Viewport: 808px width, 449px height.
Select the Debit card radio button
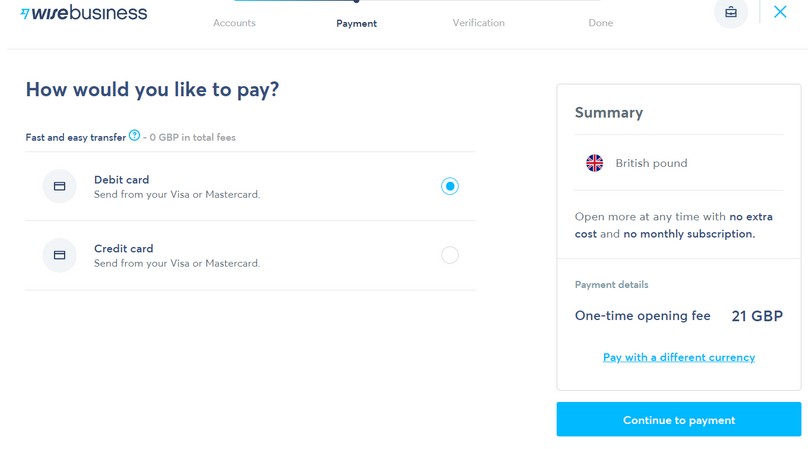(x=450, y=186)
